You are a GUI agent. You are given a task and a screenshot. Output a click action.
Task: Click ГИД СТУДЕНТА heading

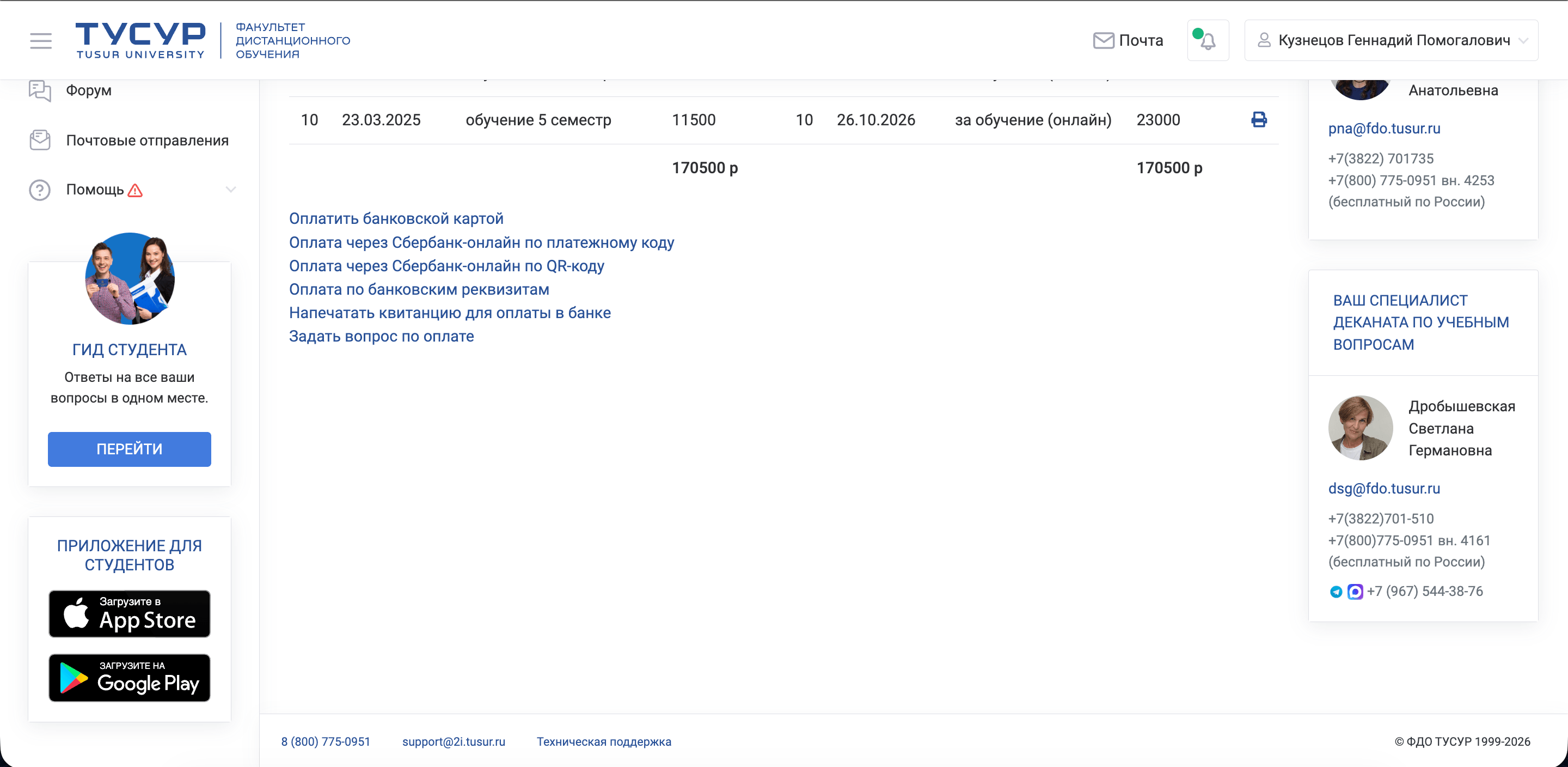pos(130,350)
